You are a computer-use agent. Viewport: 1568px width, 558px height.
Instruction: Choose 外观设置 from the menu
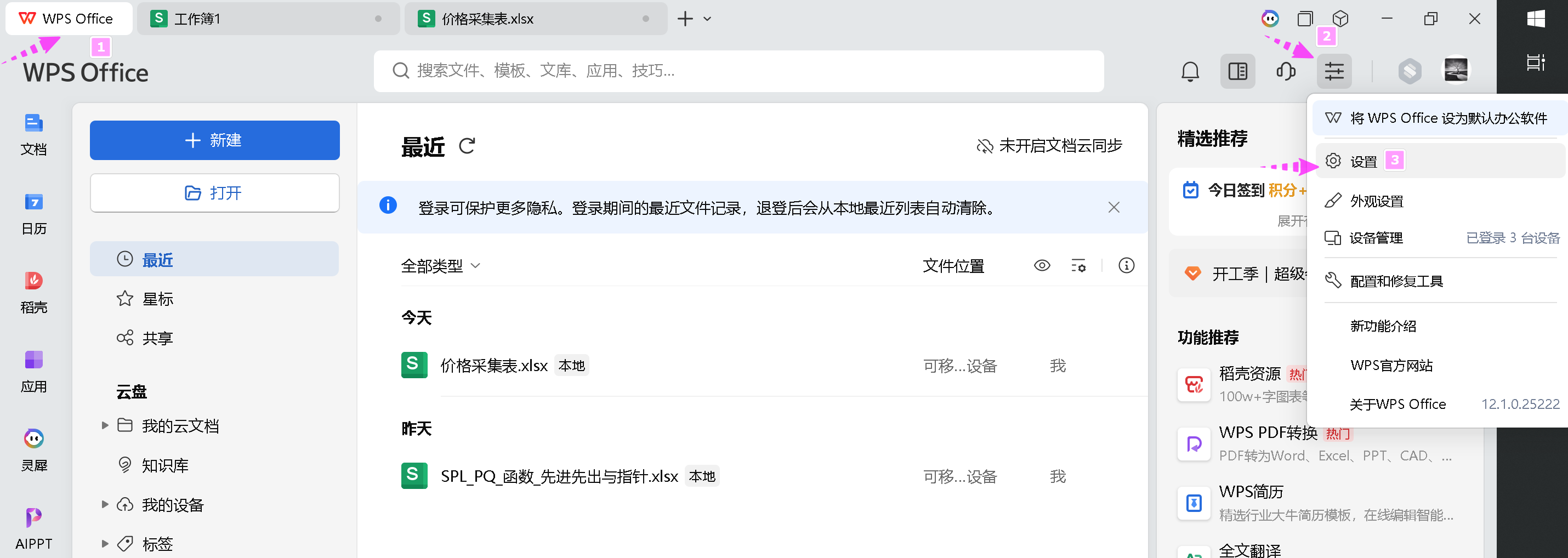tap(1440, 201)
